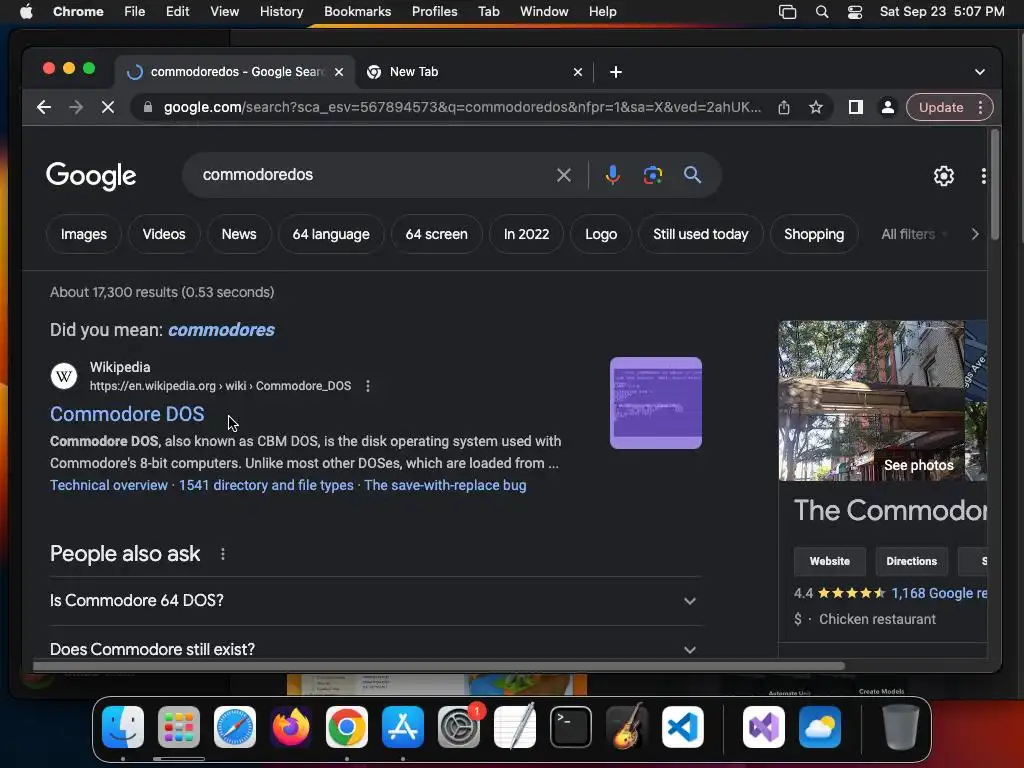This screenshot has height=768, width=1024.
Task: Select the News filter chip
Action: pos(239,234)
